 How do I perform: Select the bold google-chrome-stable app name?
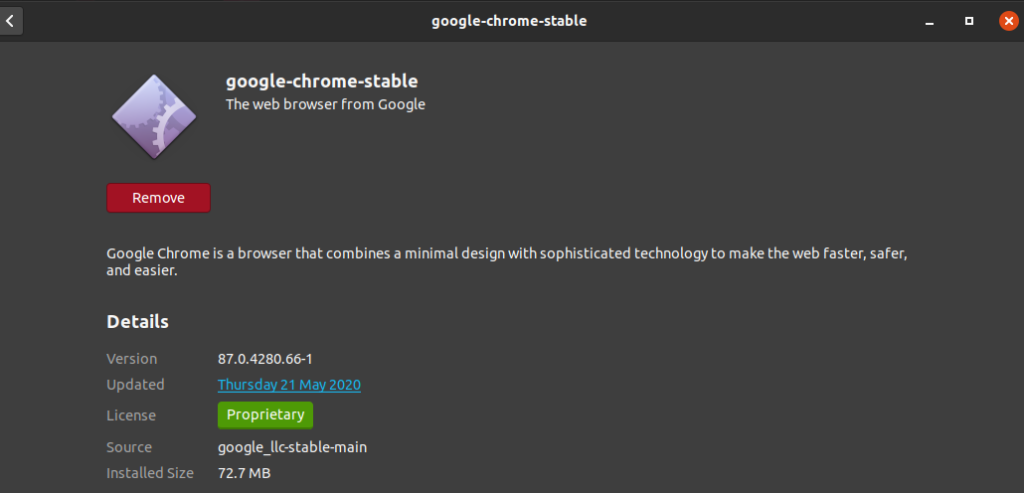pos(321,81)
